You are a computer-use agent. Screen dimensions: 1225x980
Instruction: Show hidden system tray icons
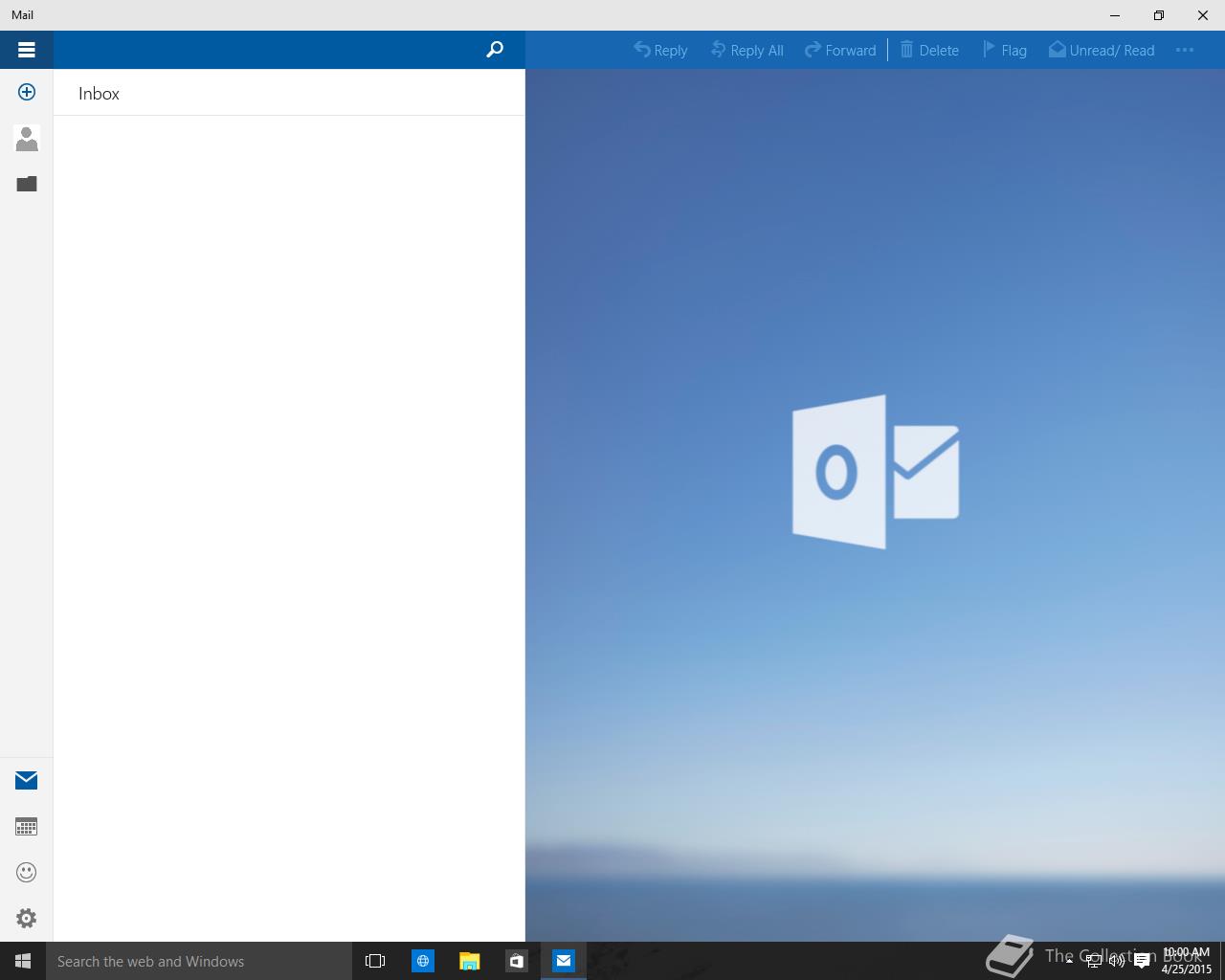1069,961
